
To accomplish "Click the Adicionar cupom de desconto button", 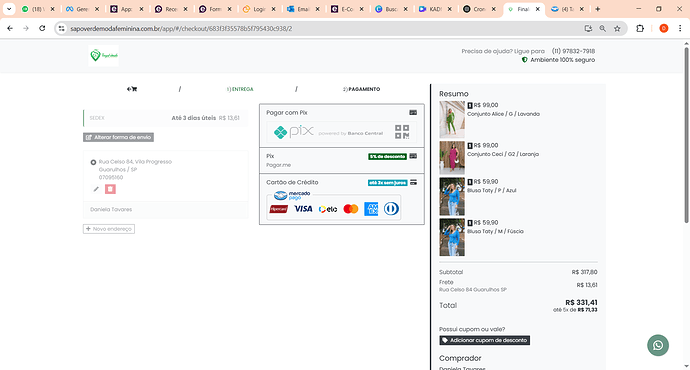I will pos(484,340).
